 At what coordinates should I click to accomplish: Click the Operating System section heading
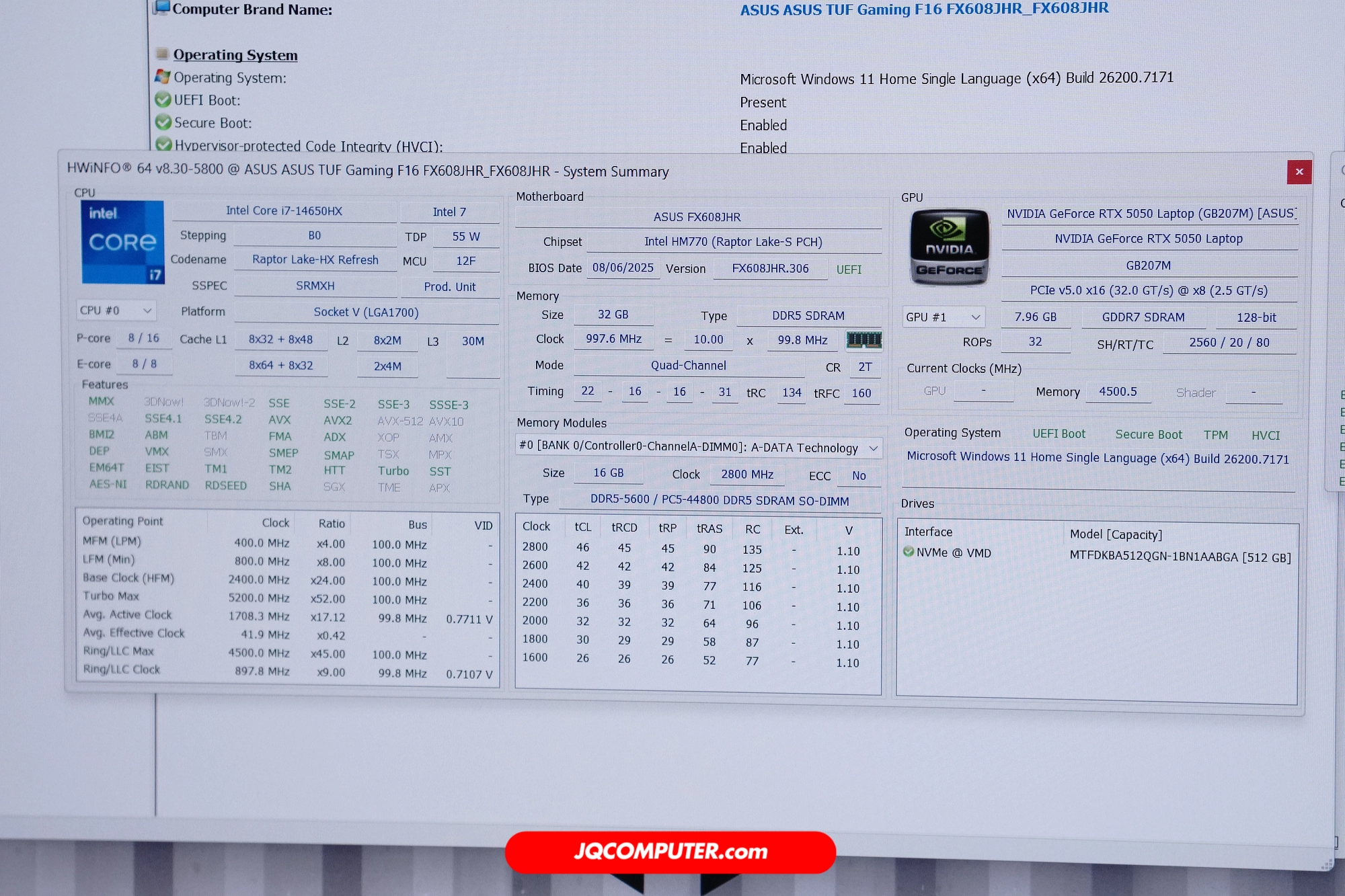coord(235,55)
